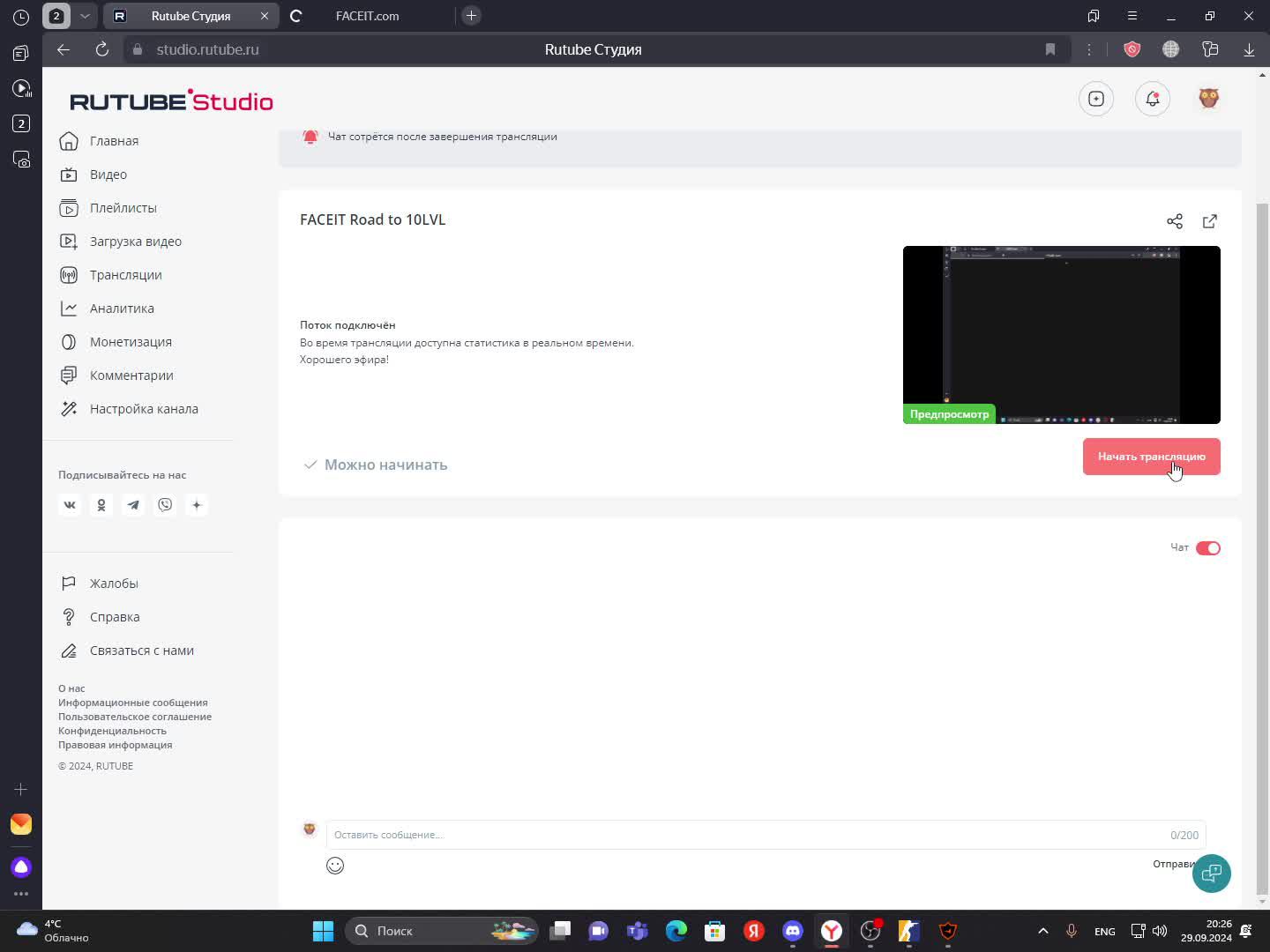Click the Windows Start button

(324, 931)
